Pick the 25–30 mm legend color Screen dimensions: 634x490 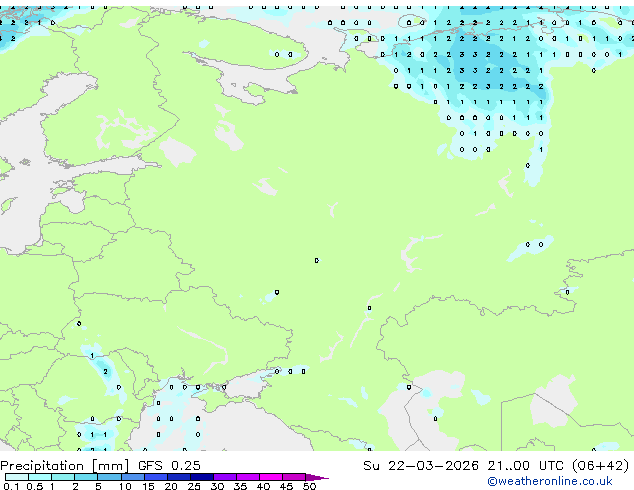[202, 477]
